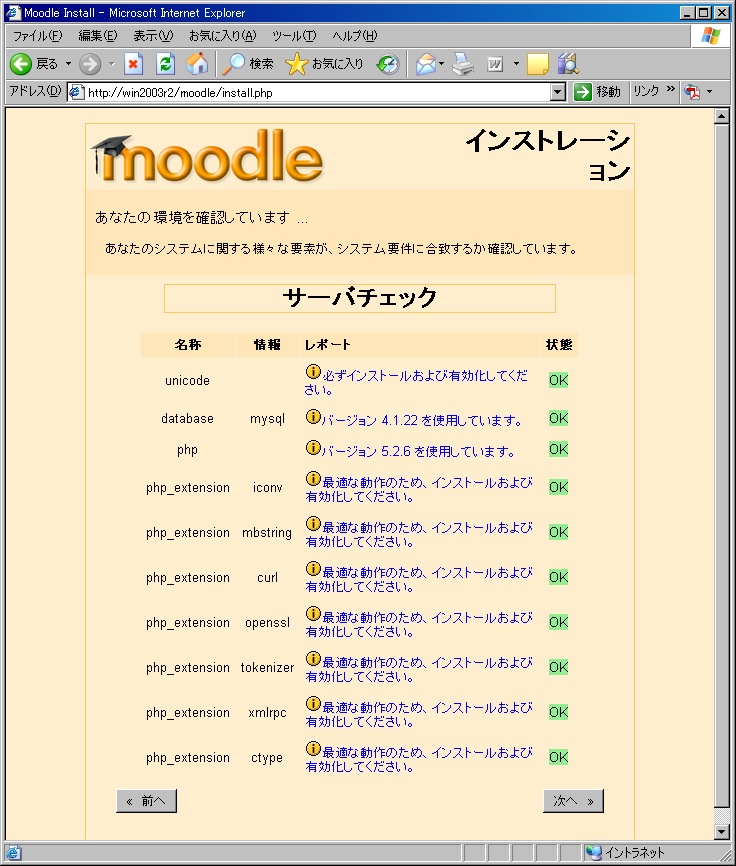Click the 移動 Go button

tap(597, 92)
